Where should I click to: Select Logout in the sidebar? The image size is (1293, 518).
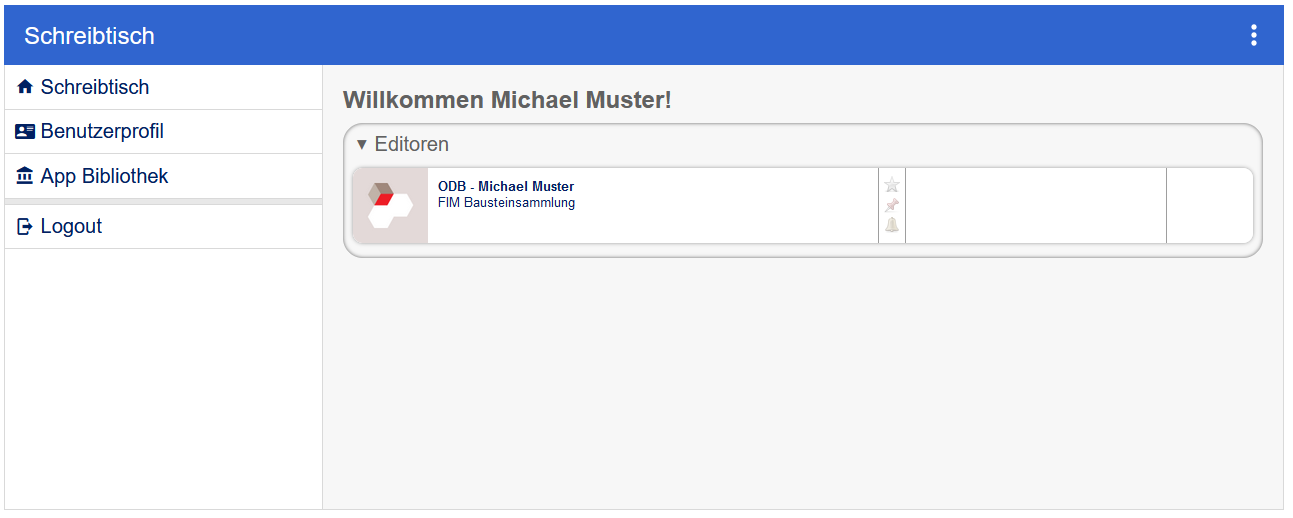click(x=71, y=227)
